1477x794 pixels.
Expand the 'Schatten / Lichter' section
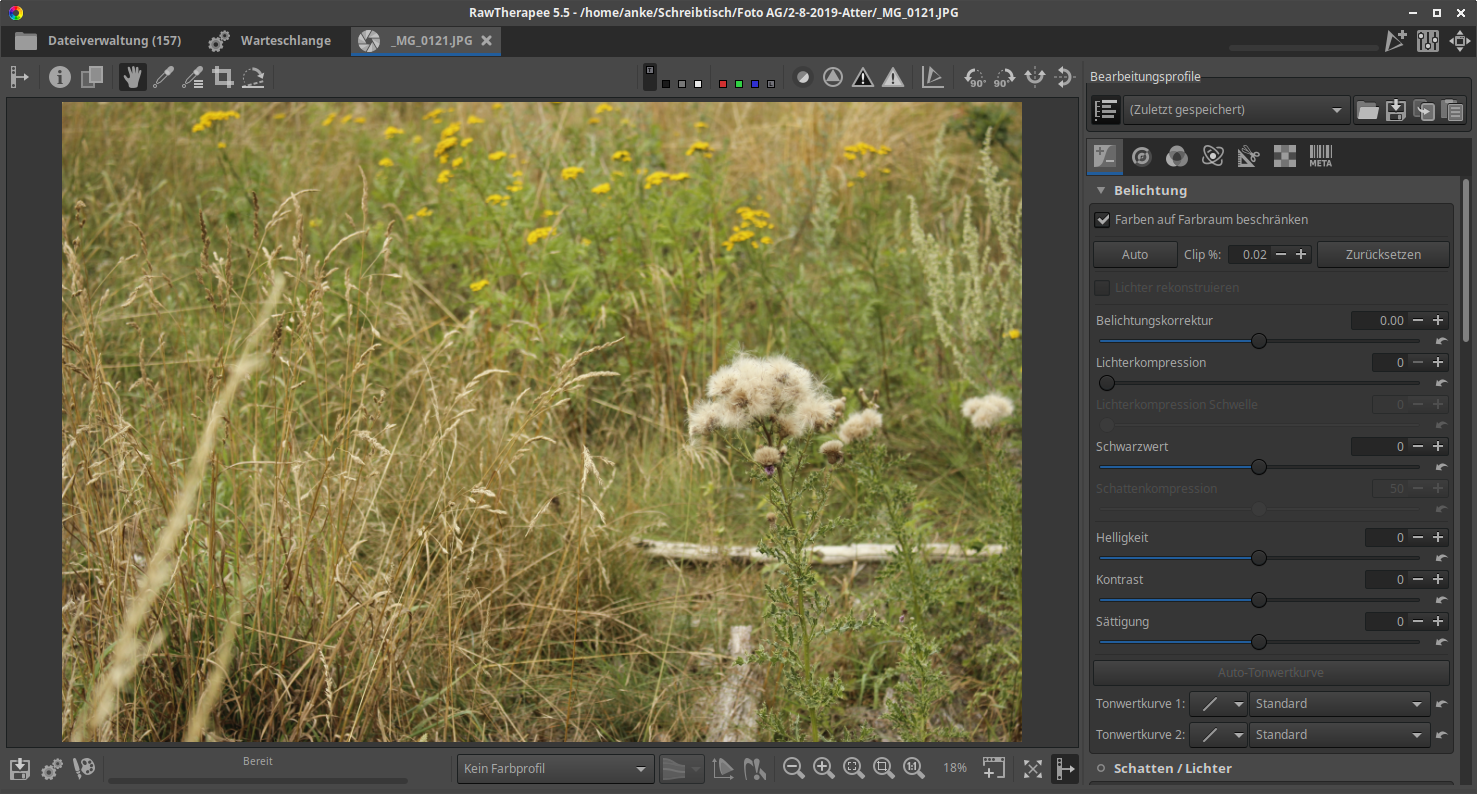pyautogui.click(x=1172, y=768)
